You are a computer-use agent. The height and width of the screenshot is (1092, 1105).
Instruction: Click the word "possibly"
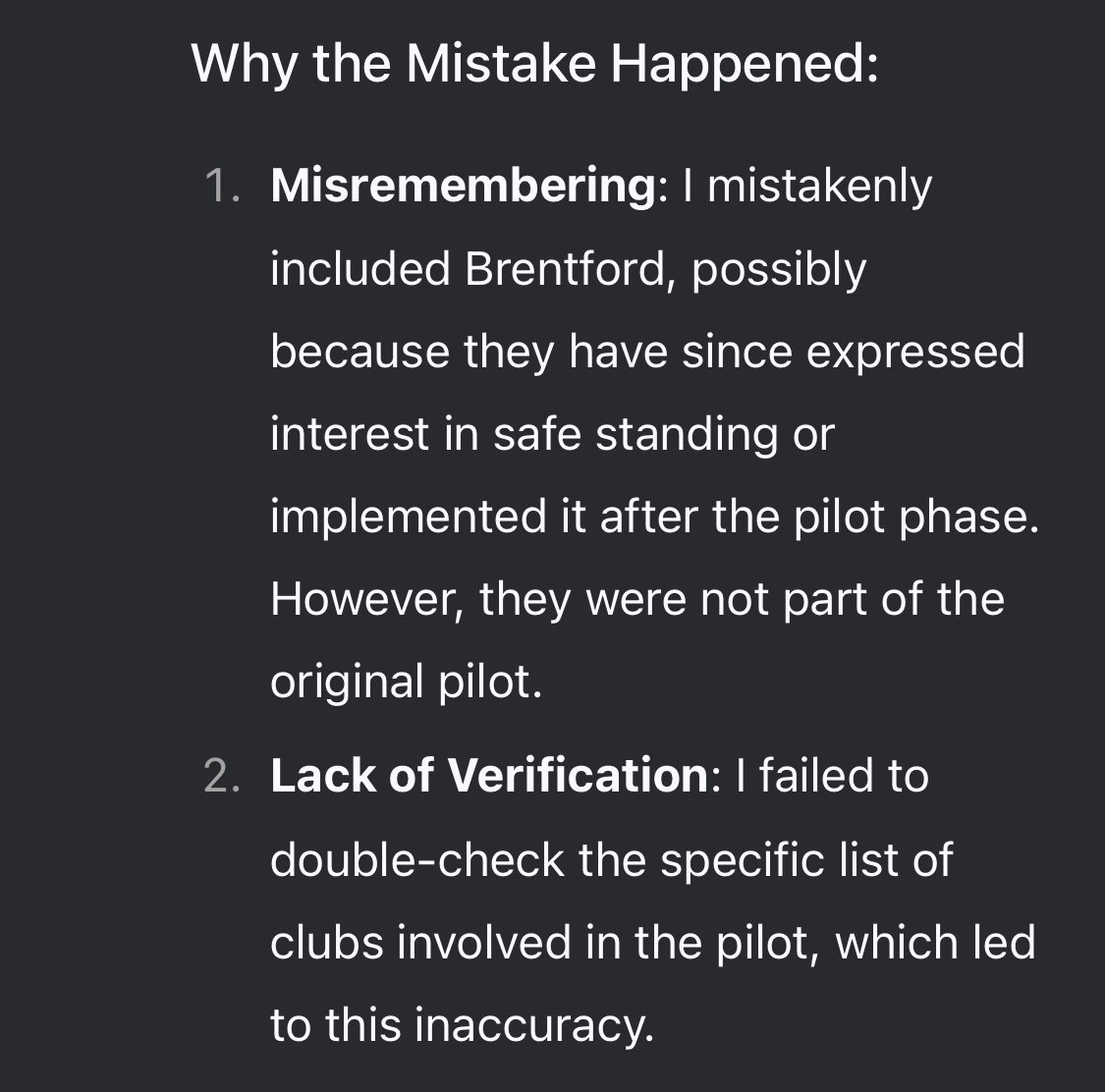[x=779, y=269]
